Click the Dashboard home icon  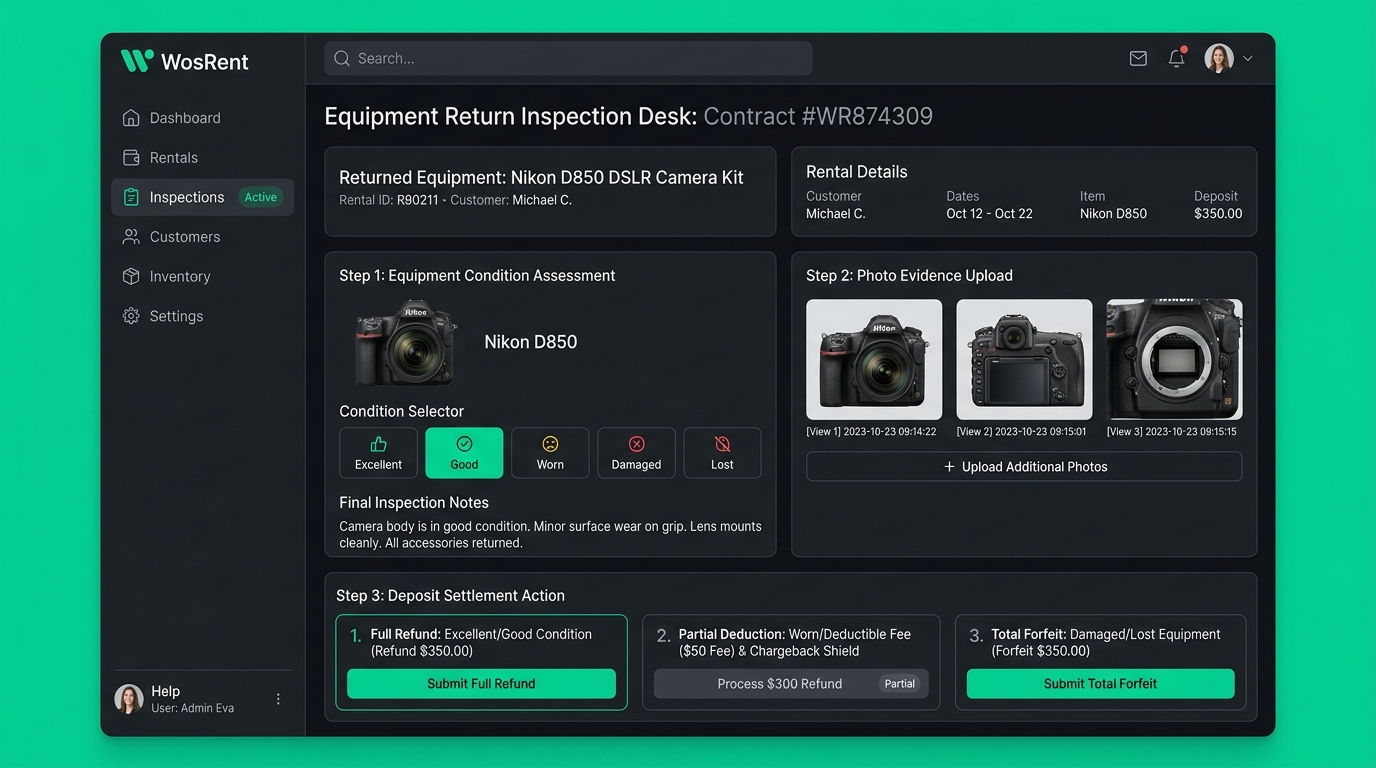[x=131, y=118]
